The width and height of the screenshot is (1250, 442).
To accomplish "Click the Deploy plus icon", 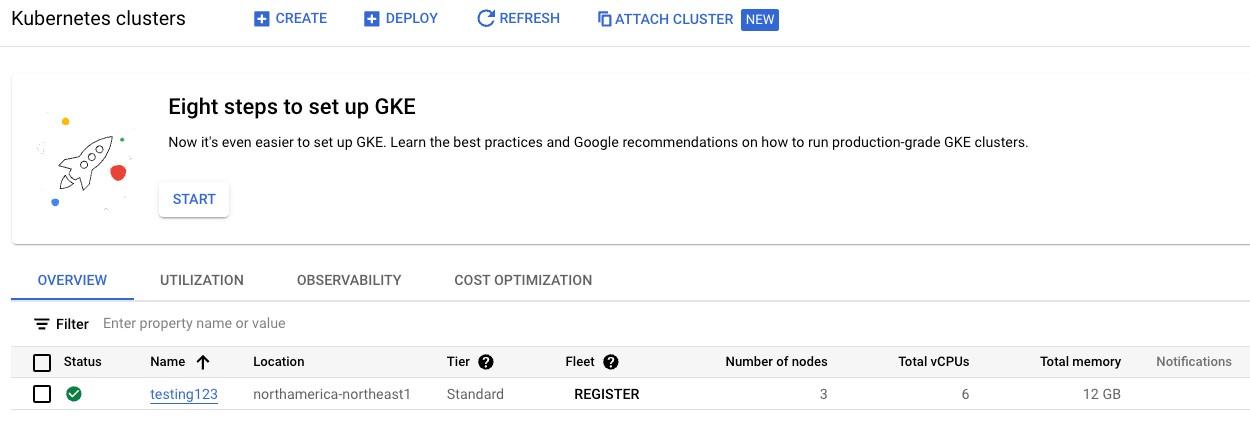I will [372, 19].
